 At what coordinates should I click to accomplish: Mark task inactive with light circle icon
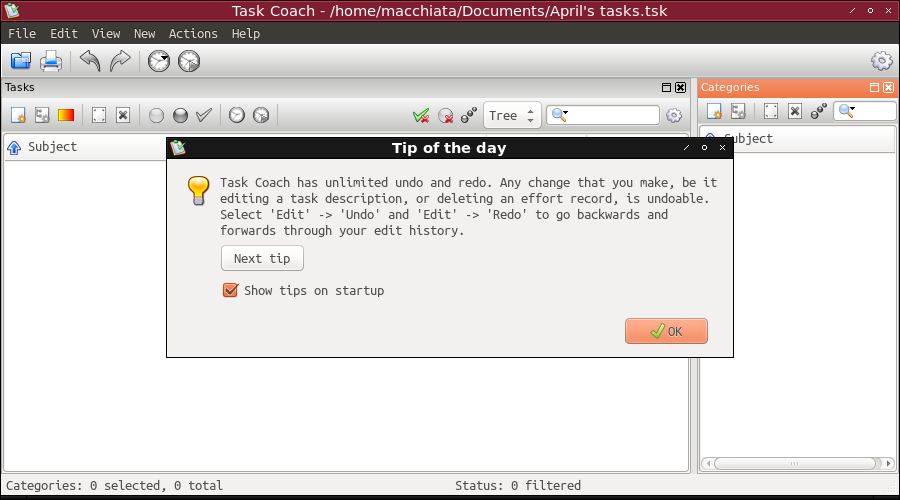[x=156, y=116]
